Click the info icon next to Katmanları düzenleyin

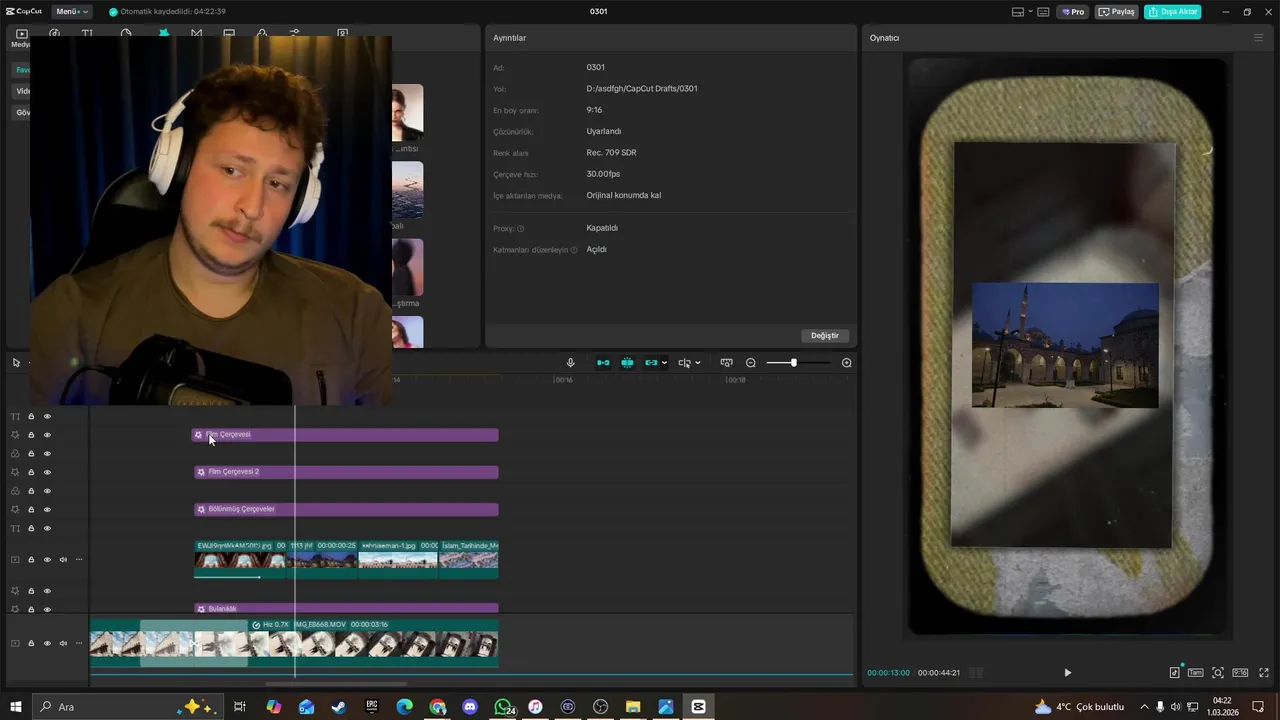[x=574, y=250]
